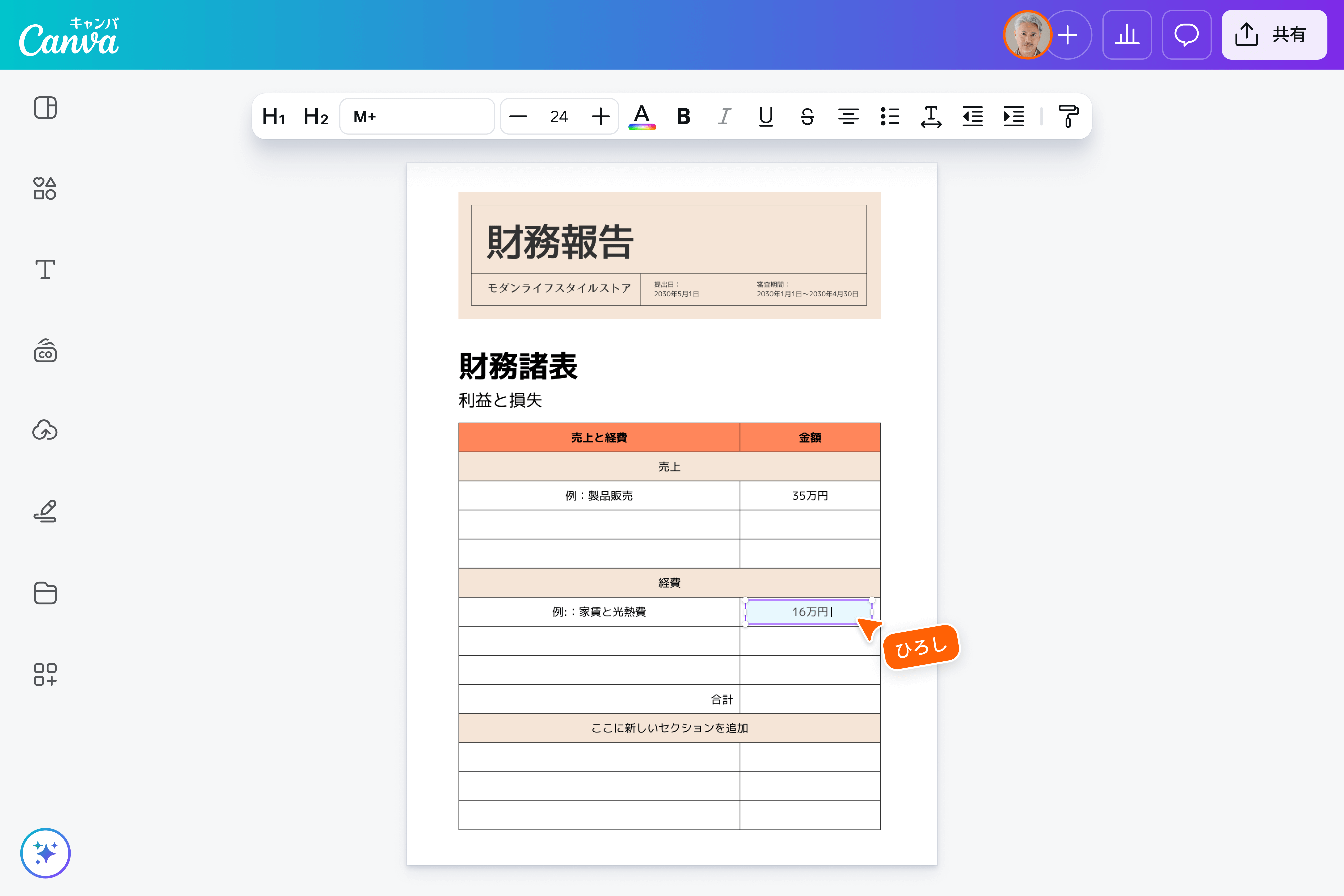Toggle bold formatting on the selected text
This screenshot has height=896, width=1344.
(x=683, y=116)
